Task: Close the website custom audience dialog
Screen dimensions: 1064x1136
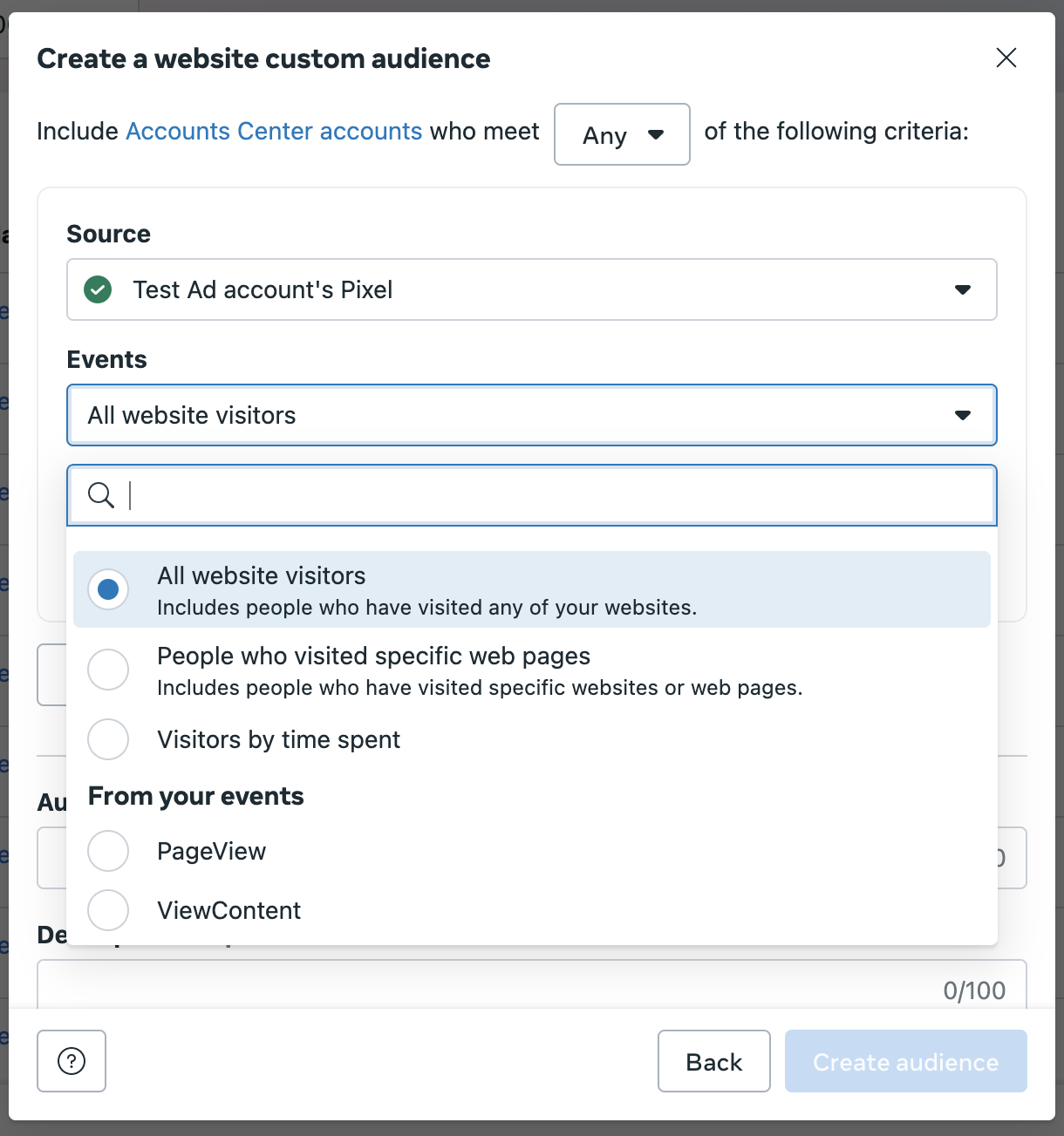Action: (1006, 58)
